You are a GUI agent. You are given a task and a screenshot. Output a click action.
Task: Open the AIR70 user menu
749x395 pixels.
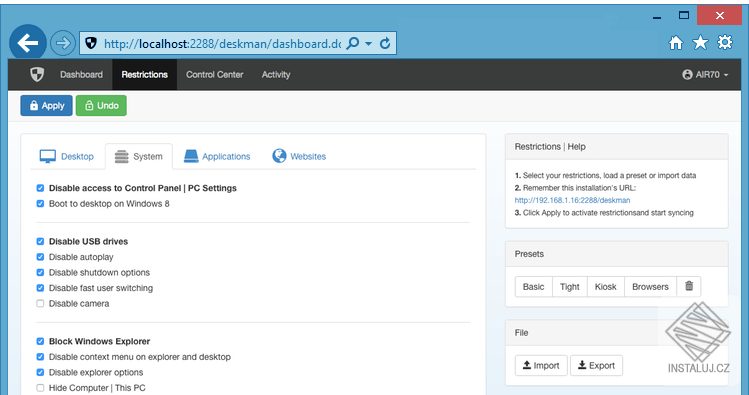[x=706, y=75]
